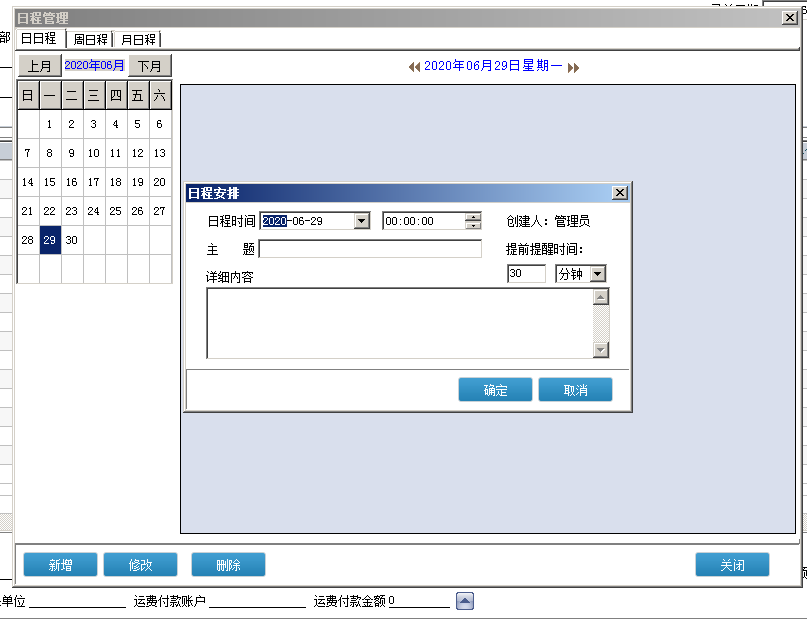The height and width of the screenshot is (621, 807).
Task: Switch to the 月日程 tab
Action: point(138,39)
